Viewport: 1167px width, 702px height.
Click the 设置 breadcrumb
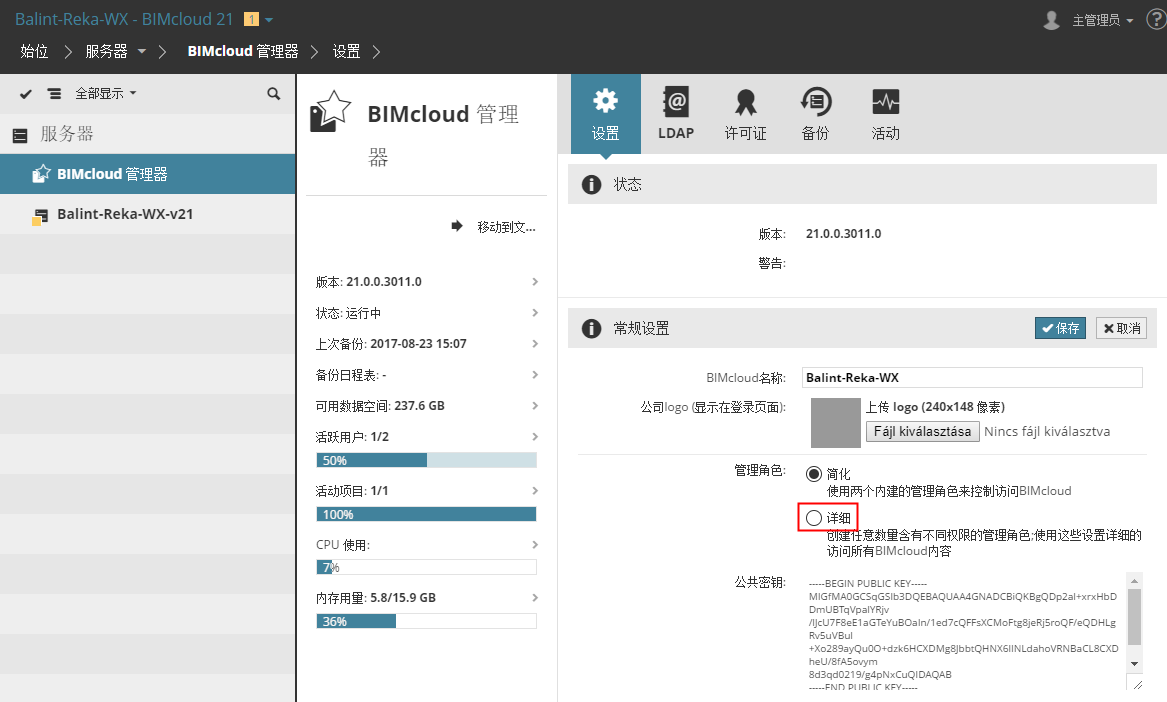[346, 51]
